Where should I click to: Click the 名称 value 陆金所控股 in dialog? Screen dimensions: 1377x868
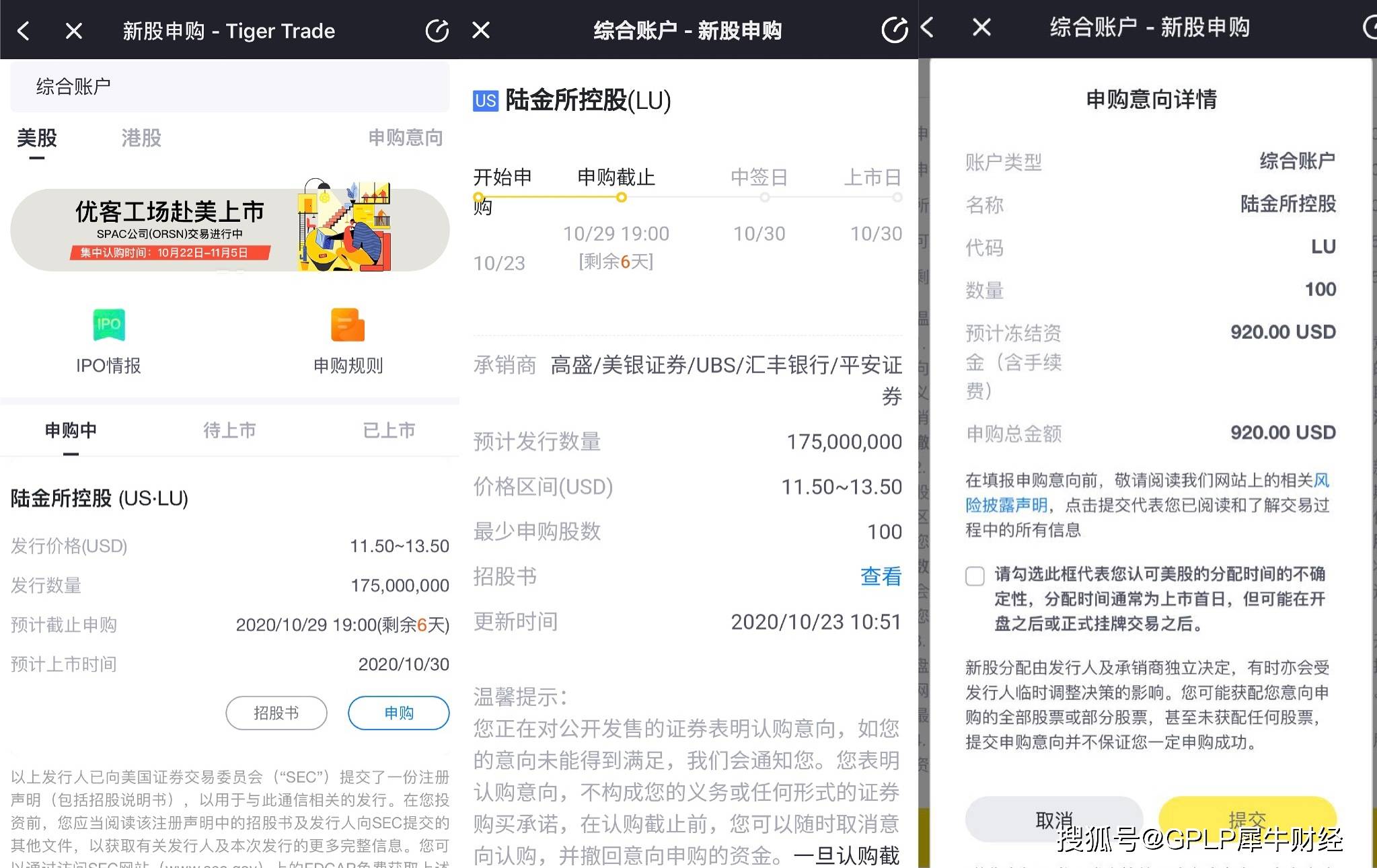[x=1288, y=204]
